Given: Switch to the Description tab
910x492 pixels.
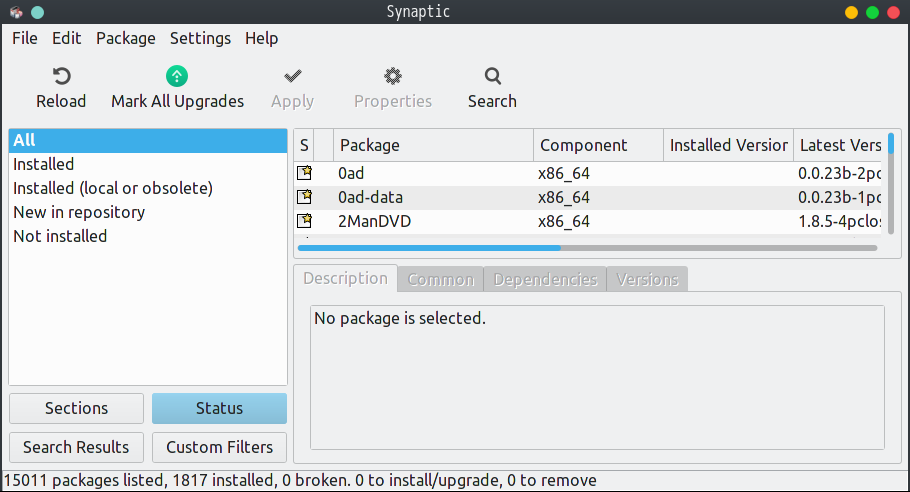Looking at the screenshot, I should [345, 278].
